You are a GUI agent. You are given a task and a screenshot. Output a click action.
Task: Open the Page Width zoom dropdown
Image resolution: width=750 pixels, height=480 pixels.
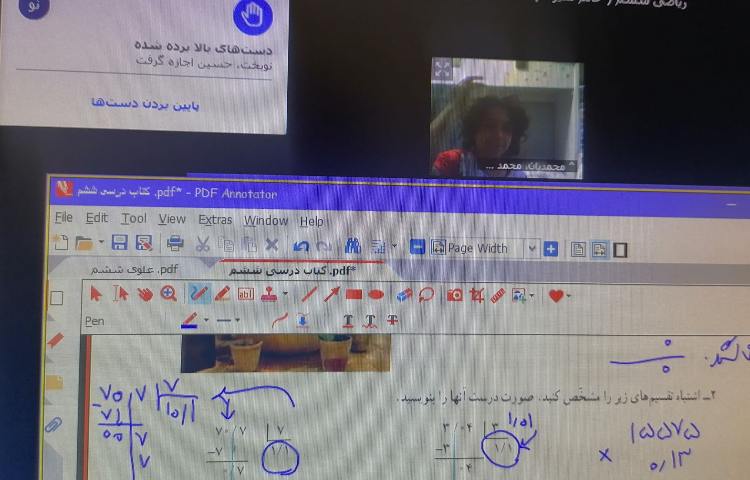[532, 248]
